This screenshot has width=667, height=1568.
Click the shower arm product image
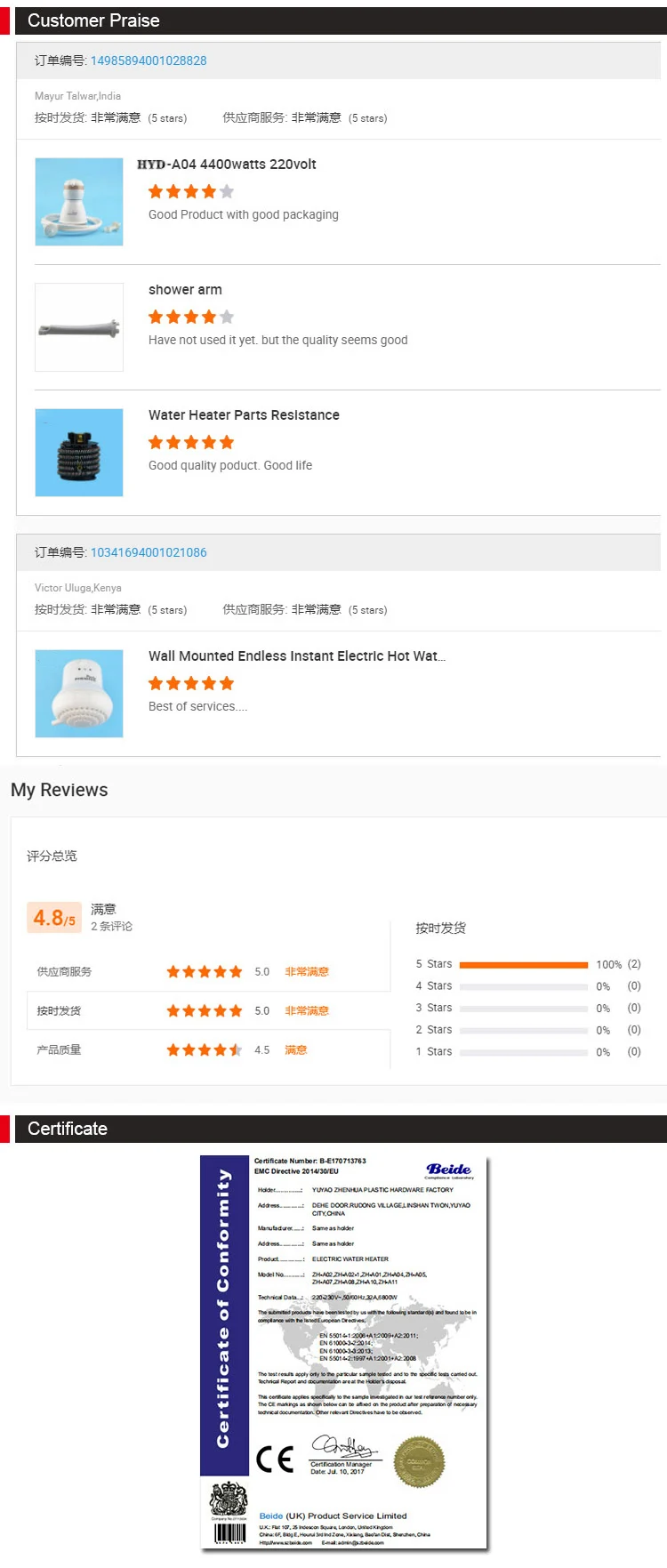point(79,327)
